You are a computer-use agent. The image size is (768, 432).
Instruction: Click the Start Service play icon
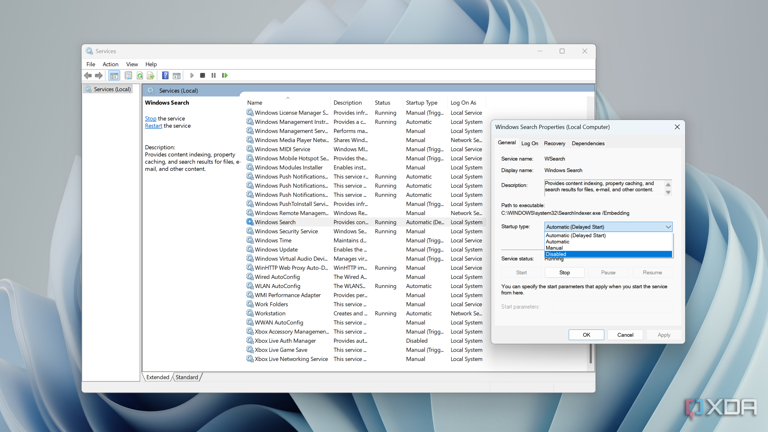click(x=192, y=75)
